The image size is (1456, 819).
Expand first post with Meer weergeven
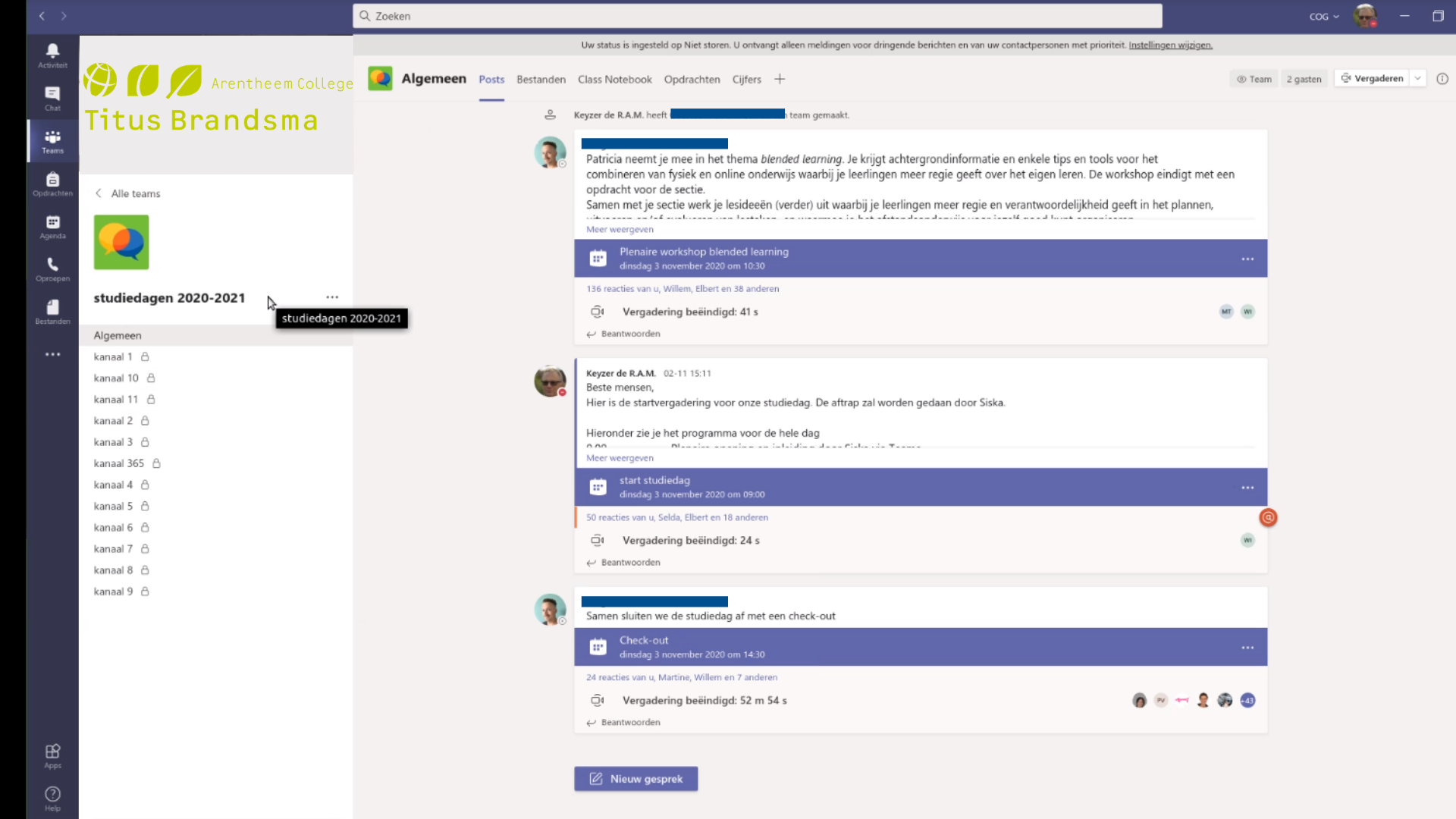[620, 229]
